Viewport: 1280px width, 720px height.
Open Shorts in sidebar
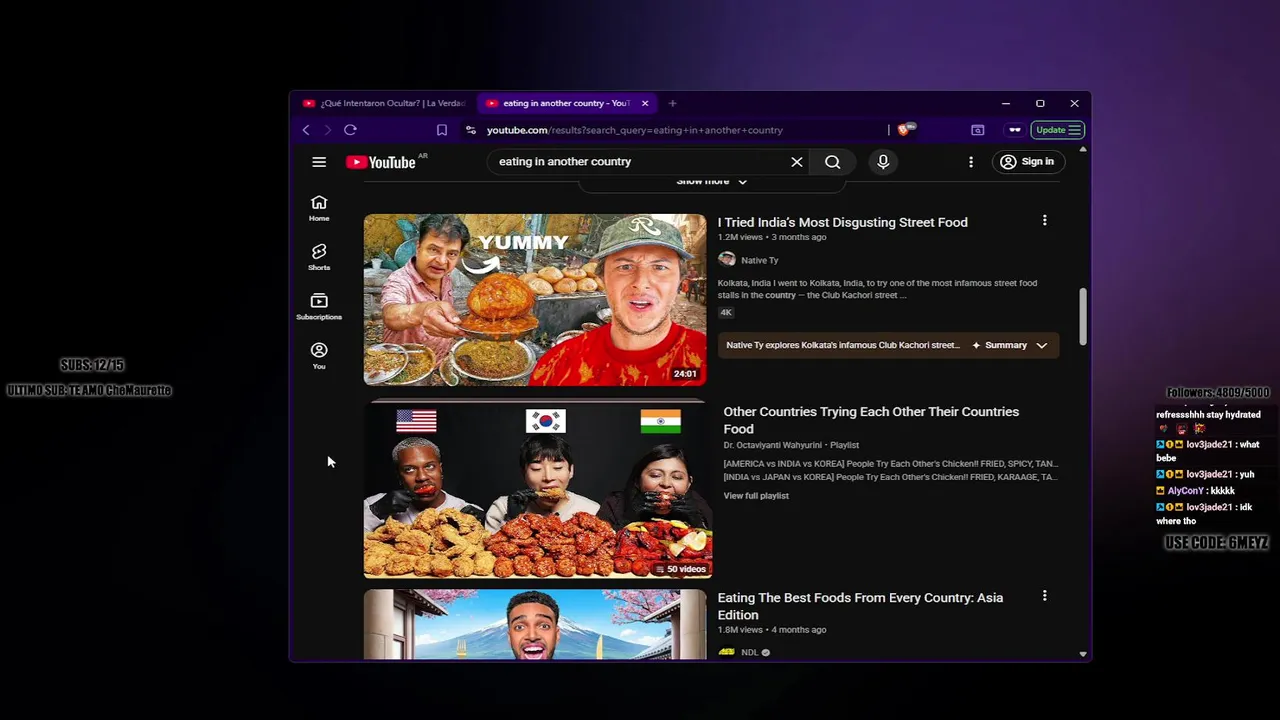click(x=319, y=257)
